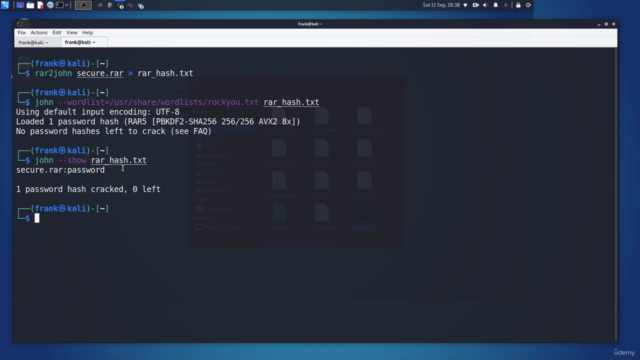Click the blinking cursor at the last prompt
The image size is (640, 360).
[x=37, y=218]
